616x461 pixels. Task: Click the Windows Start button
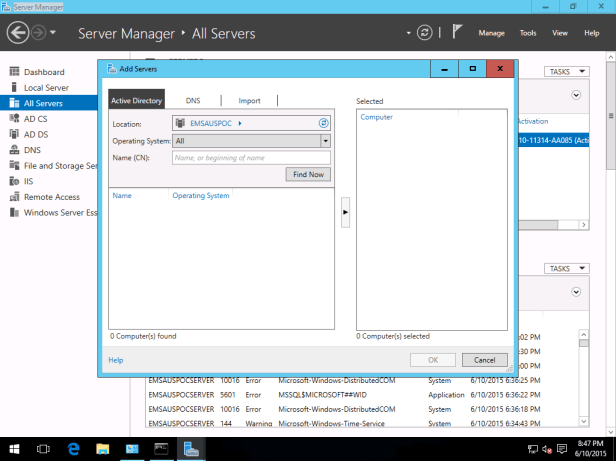click(x=15, y=449)
